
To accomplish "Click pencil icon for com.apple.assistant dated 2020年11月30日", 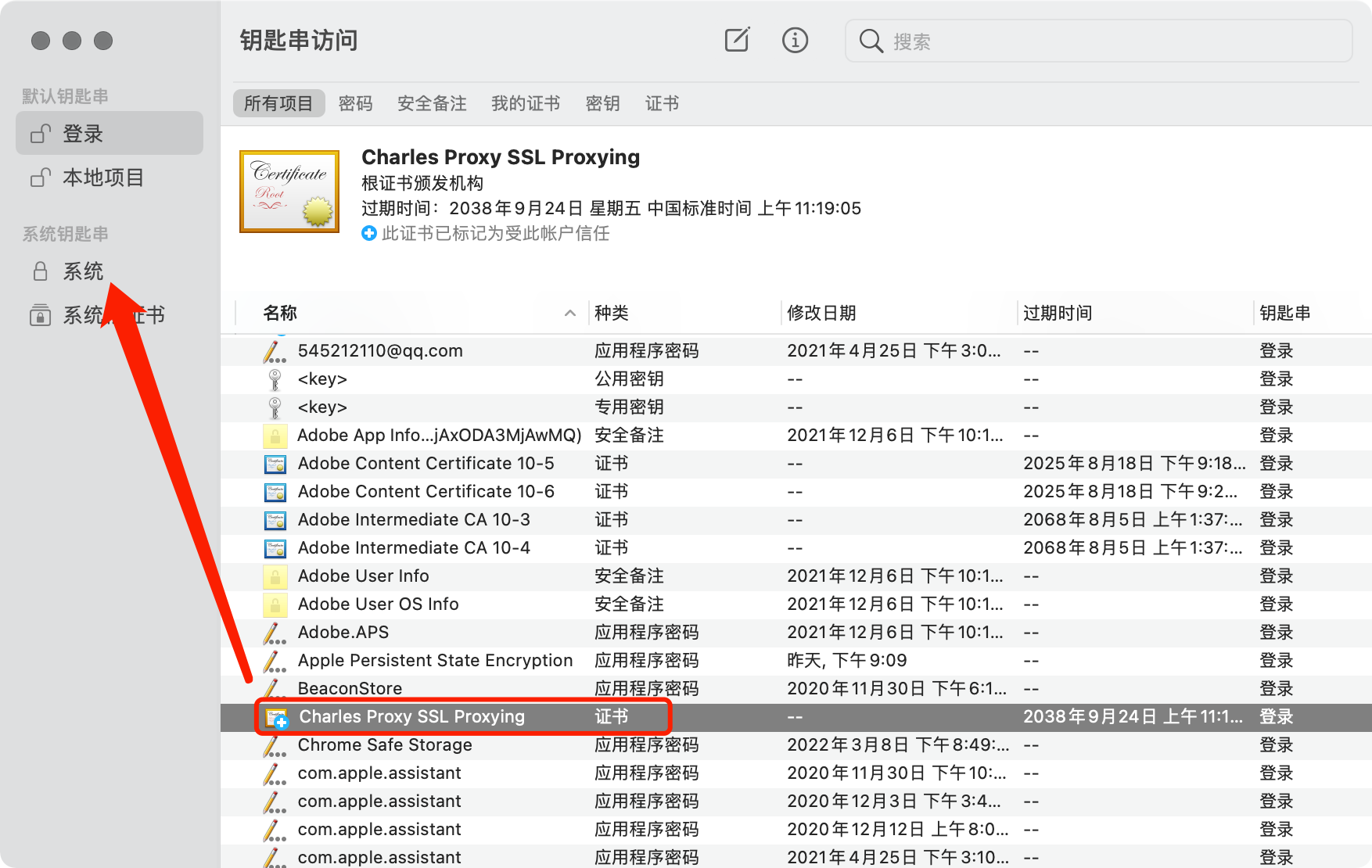I will pyautogui.click(x=275, y=773).
